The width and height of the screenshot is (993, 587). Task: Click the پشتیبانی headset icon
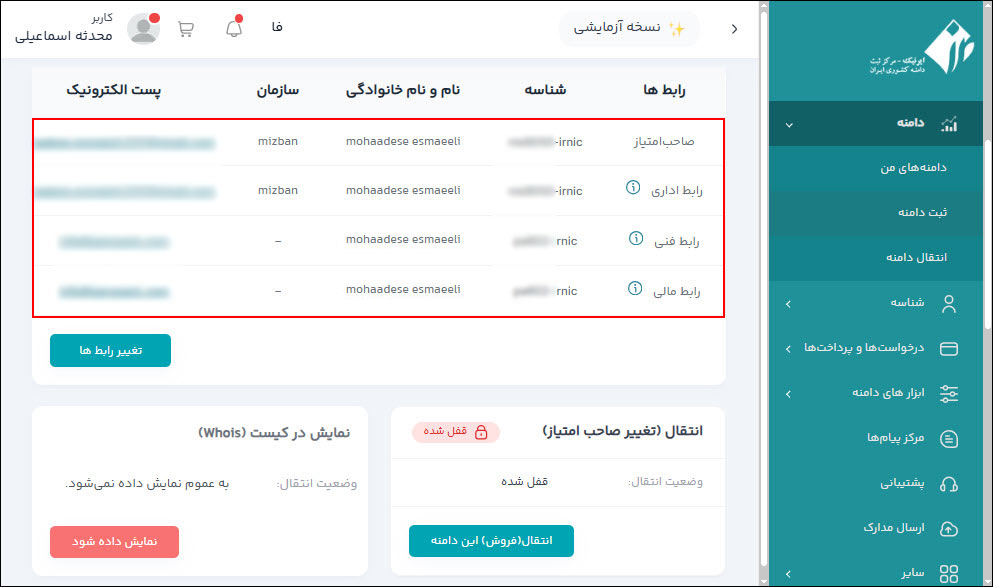coord(948,483)
